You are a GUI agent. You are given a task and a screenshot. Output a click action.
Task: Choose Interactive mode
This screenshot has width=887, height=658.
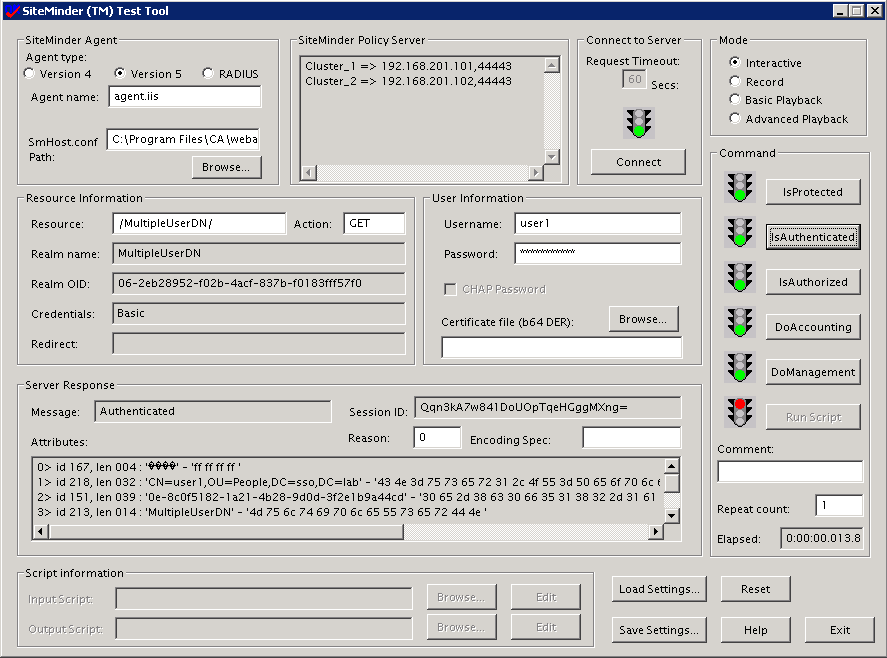pos(735,62)
